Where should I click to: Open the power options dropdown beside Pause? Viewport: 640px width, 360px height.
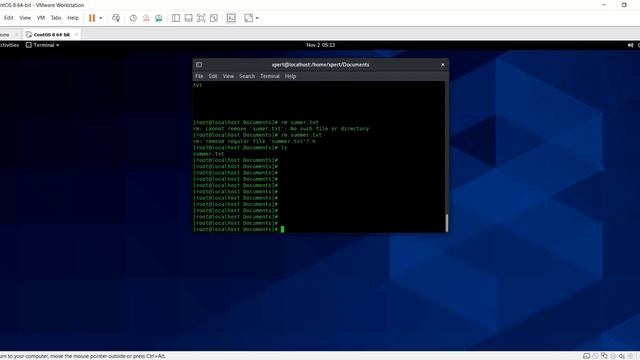tap(100, 18)
